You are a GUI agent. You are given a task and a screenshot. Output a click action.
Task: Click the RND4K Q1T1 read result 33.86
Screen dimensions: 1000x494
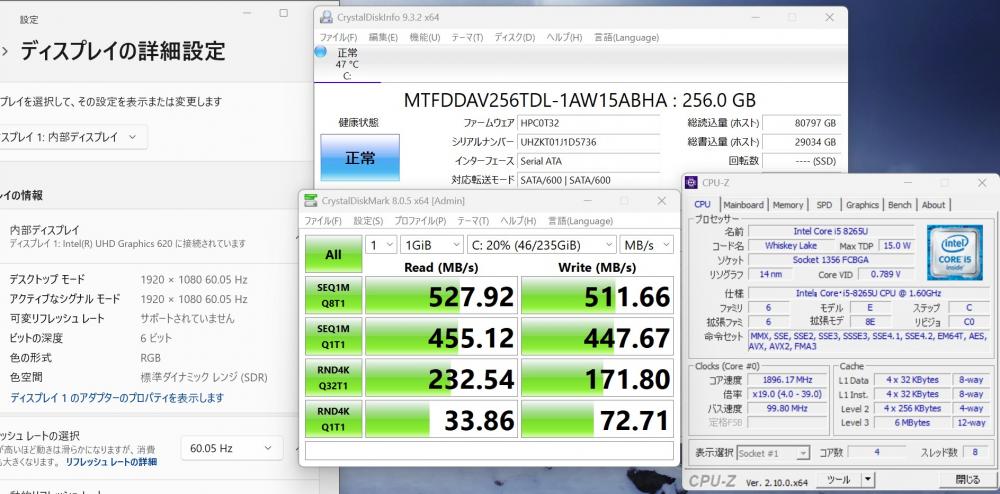click(x=441, y=419)
